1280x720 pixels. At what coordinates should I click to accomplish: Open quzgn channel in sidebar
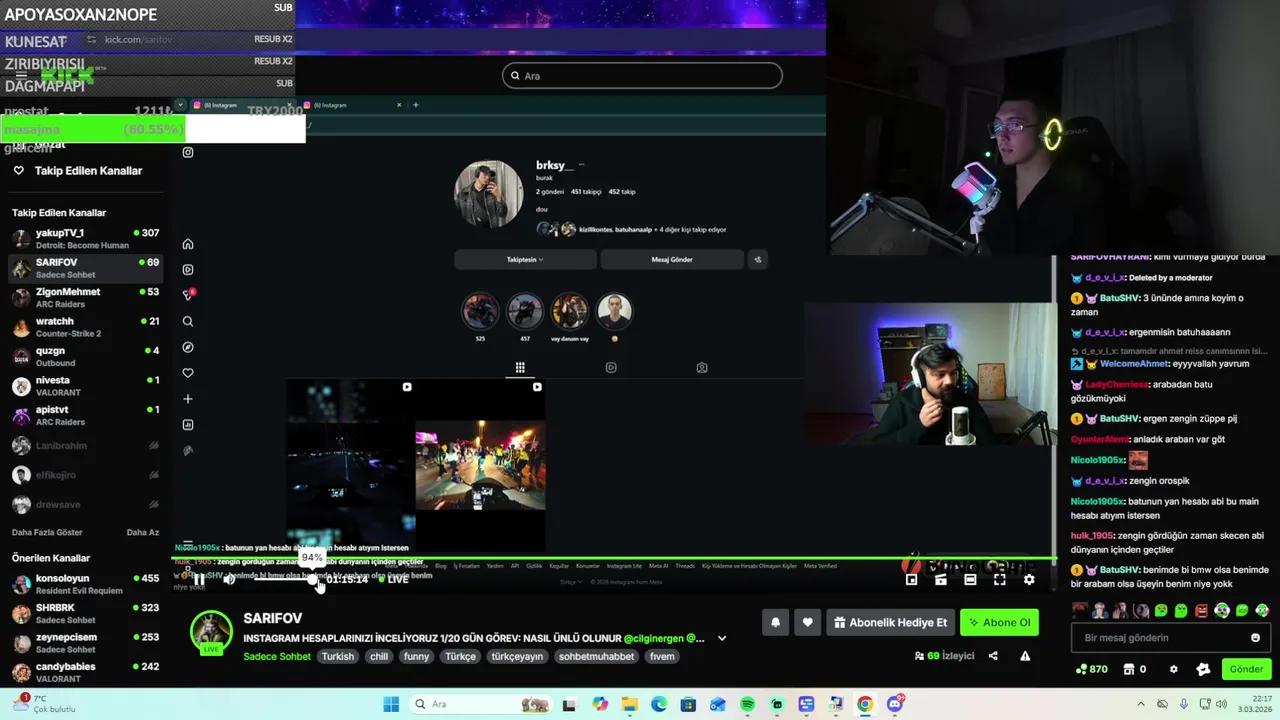pos(85,356)
